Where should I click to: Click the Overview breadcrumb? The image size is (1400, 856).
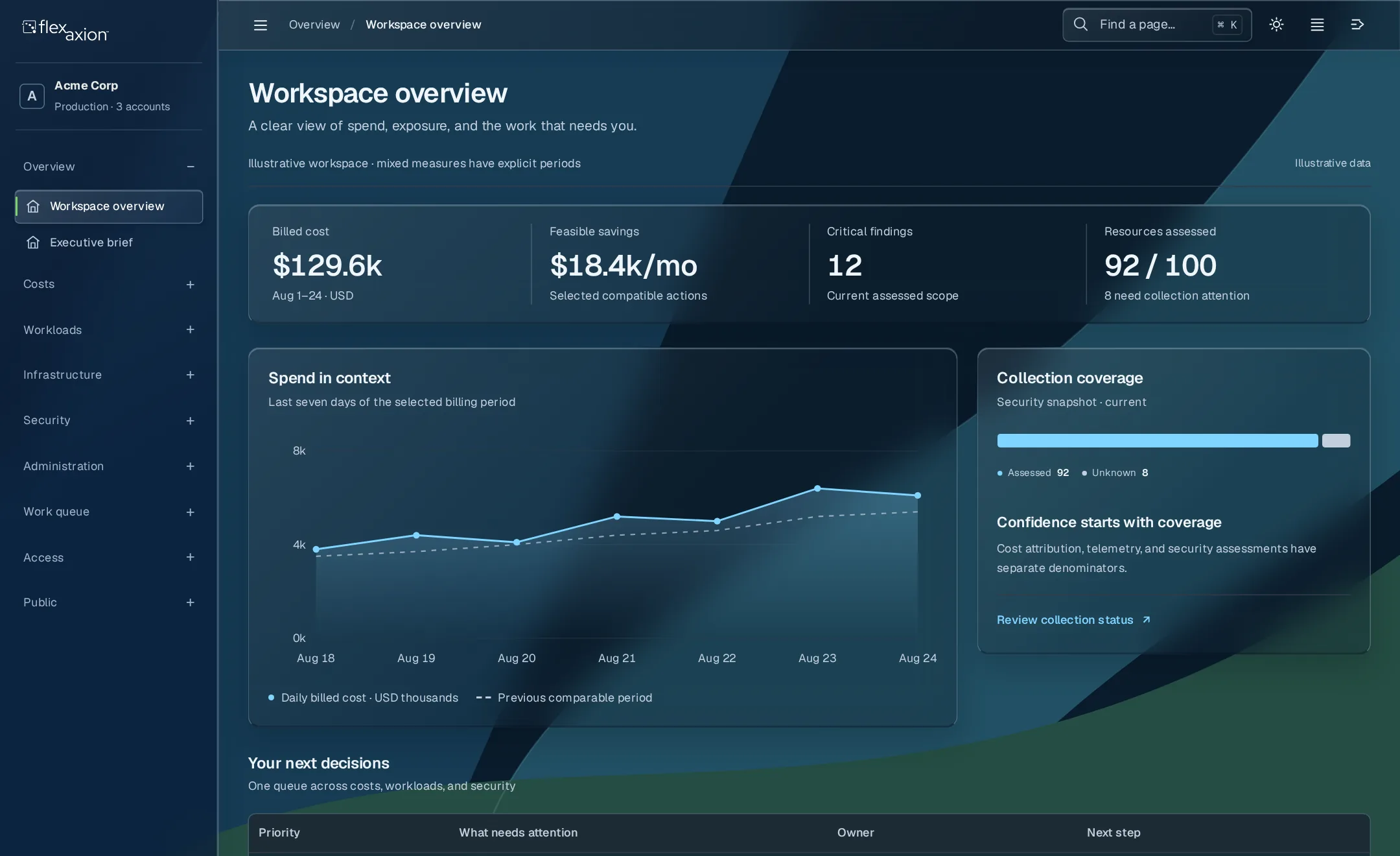(x=314, y=25)
